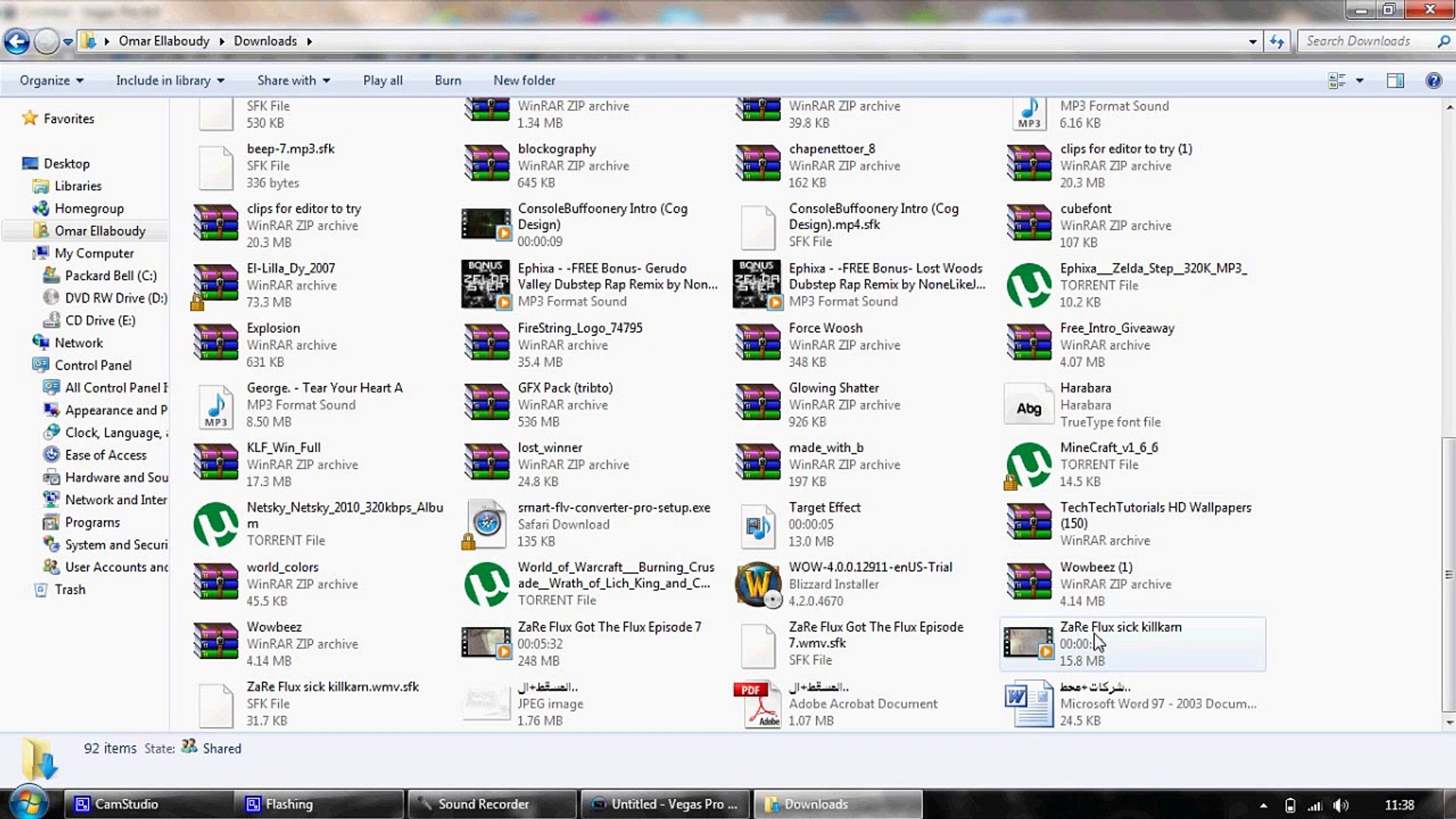Open the view options dropdown arrow
The width and height of the screenshot is (1456, 819).
click(1360, 80)
